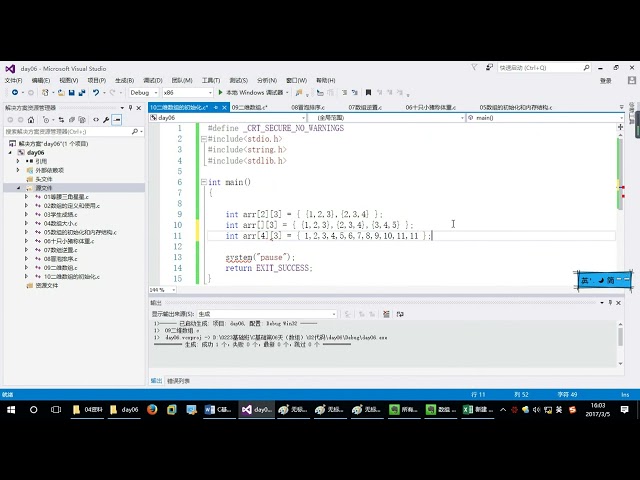The height and width of the screenshot is (480, 640).
Task: Open Properties wrench icon in Solution Explorer
Action: click(x=106, y=120)
